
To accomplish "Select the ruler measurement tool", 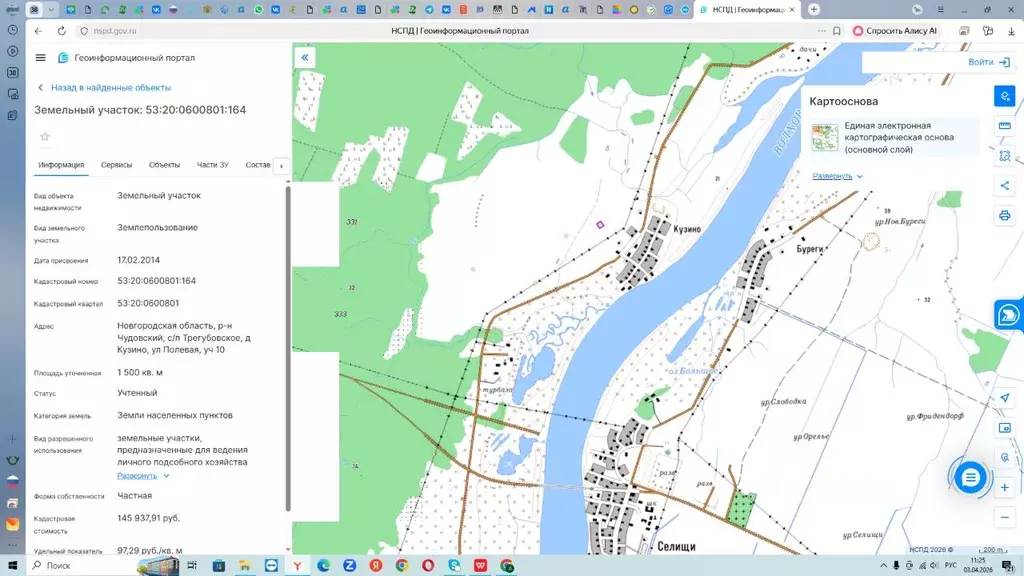I will [x=1005, y=126].
